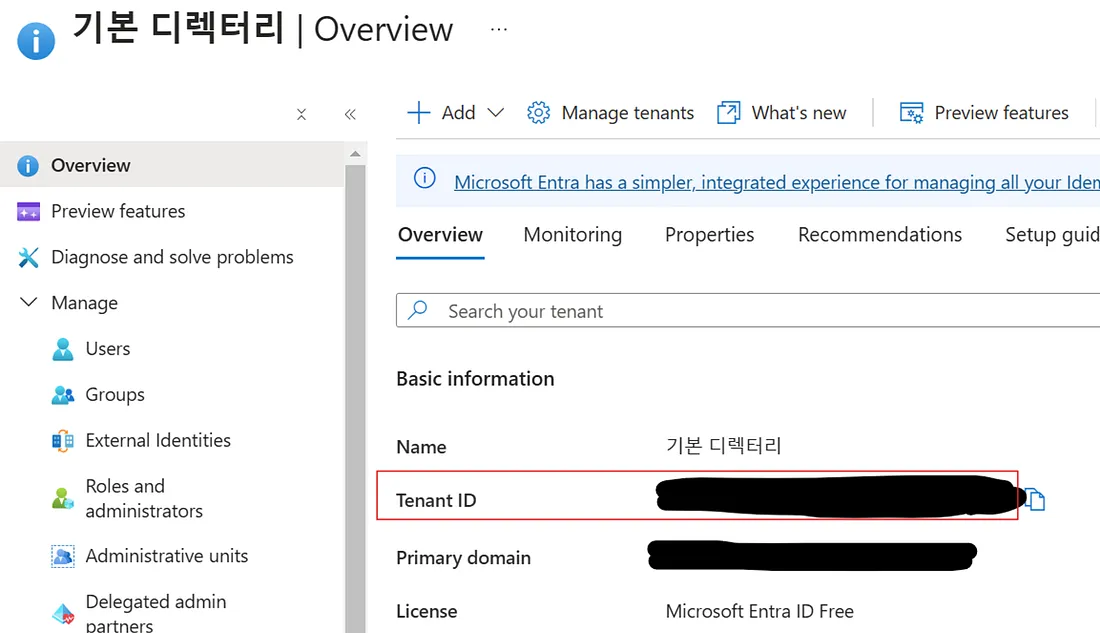Click the Roles and administrators icon

pyautogui.click(x=63, y=498)
